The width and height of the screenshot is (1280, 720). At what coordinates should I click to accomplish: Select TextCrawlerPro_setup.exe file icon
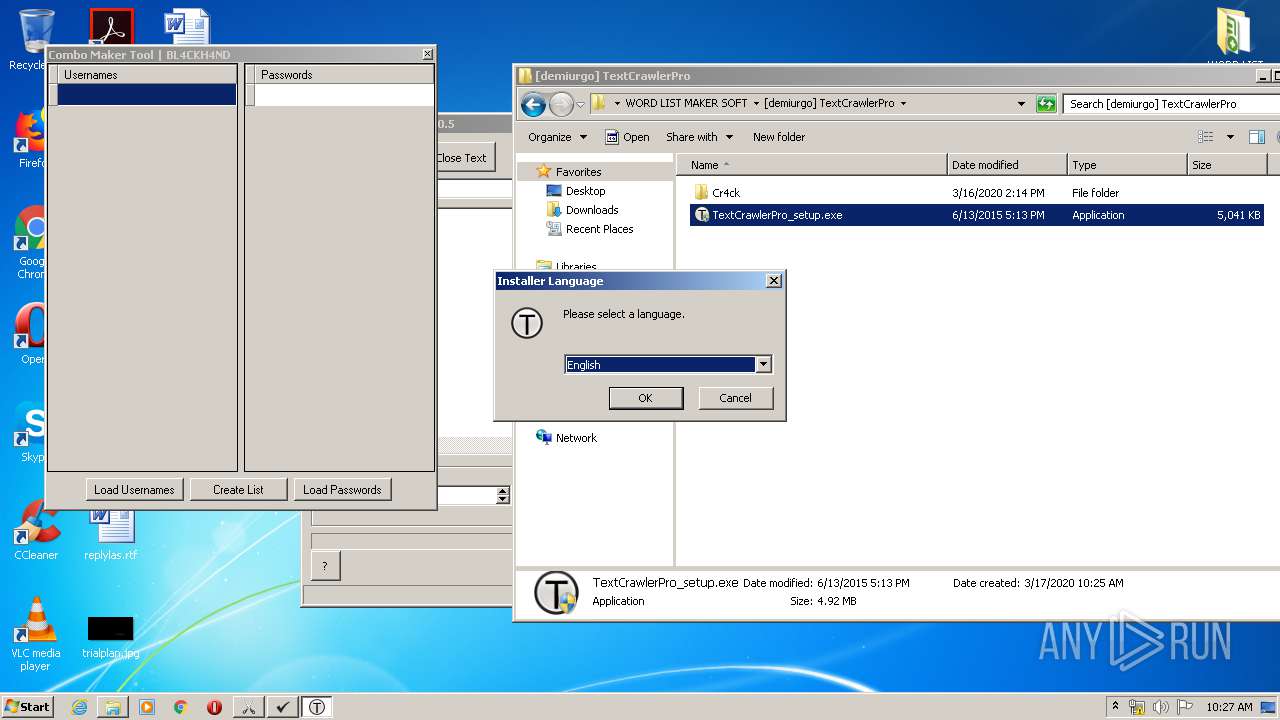coord(702,215)
